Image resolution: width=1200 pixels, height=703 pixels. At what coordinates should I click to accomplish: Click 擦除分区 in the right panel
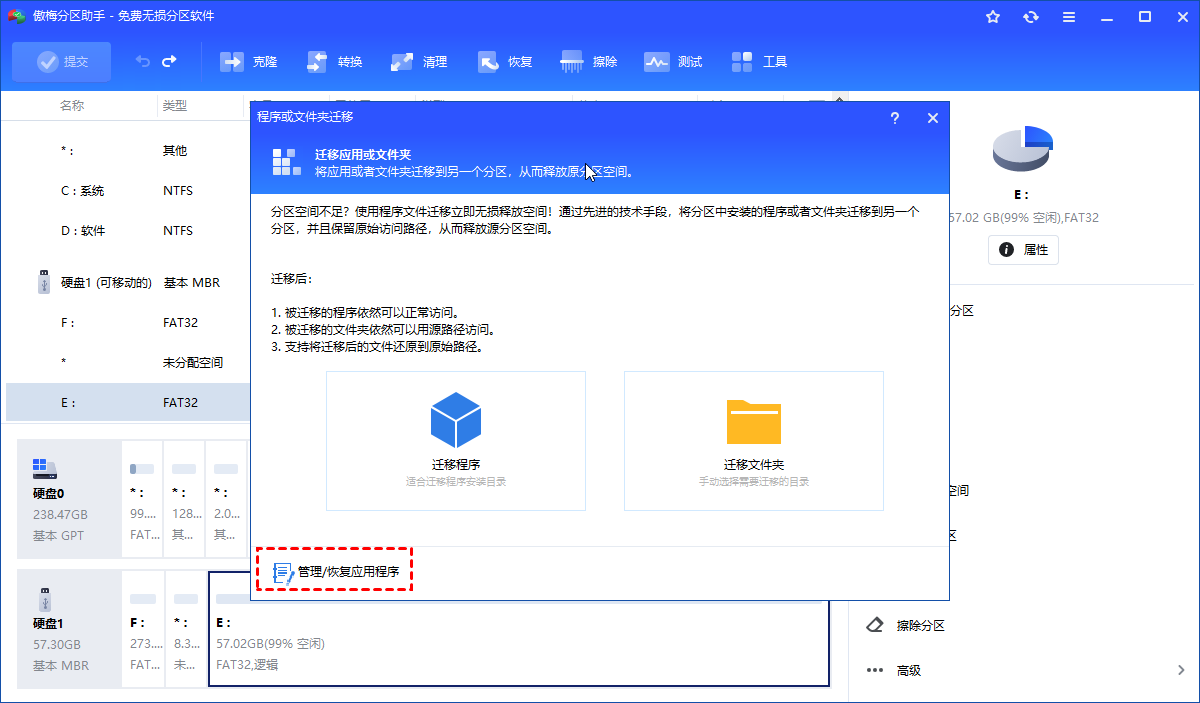[921, 626]
